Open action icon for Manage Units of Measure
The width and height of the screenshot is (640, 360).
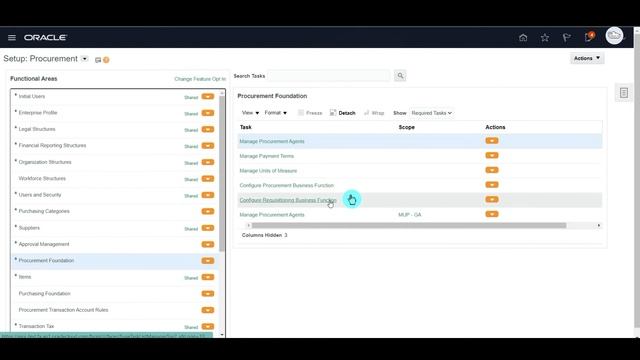coord(492,170)
